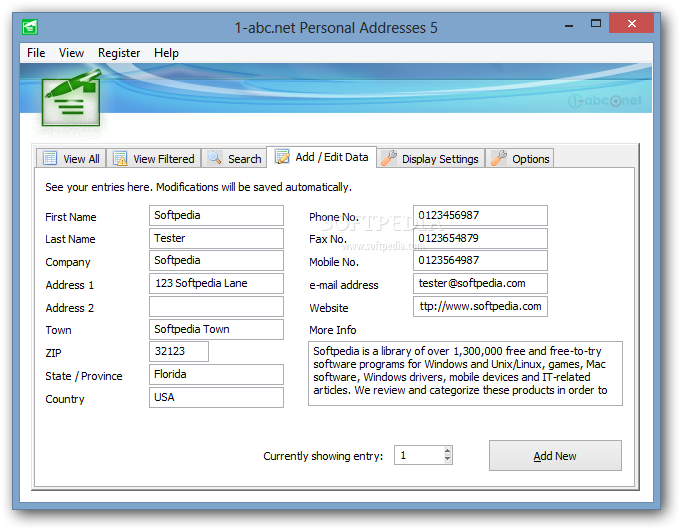The width and height of the screenshot is (681, 530).
Task: Click the First Name field with Softpedia
Action: [x=216, y=215]
